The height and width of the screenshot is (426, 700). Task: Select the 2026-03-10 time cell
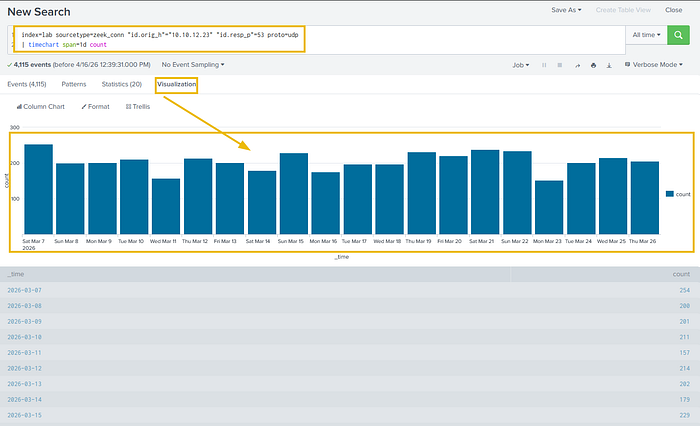[x=24, y=337]
